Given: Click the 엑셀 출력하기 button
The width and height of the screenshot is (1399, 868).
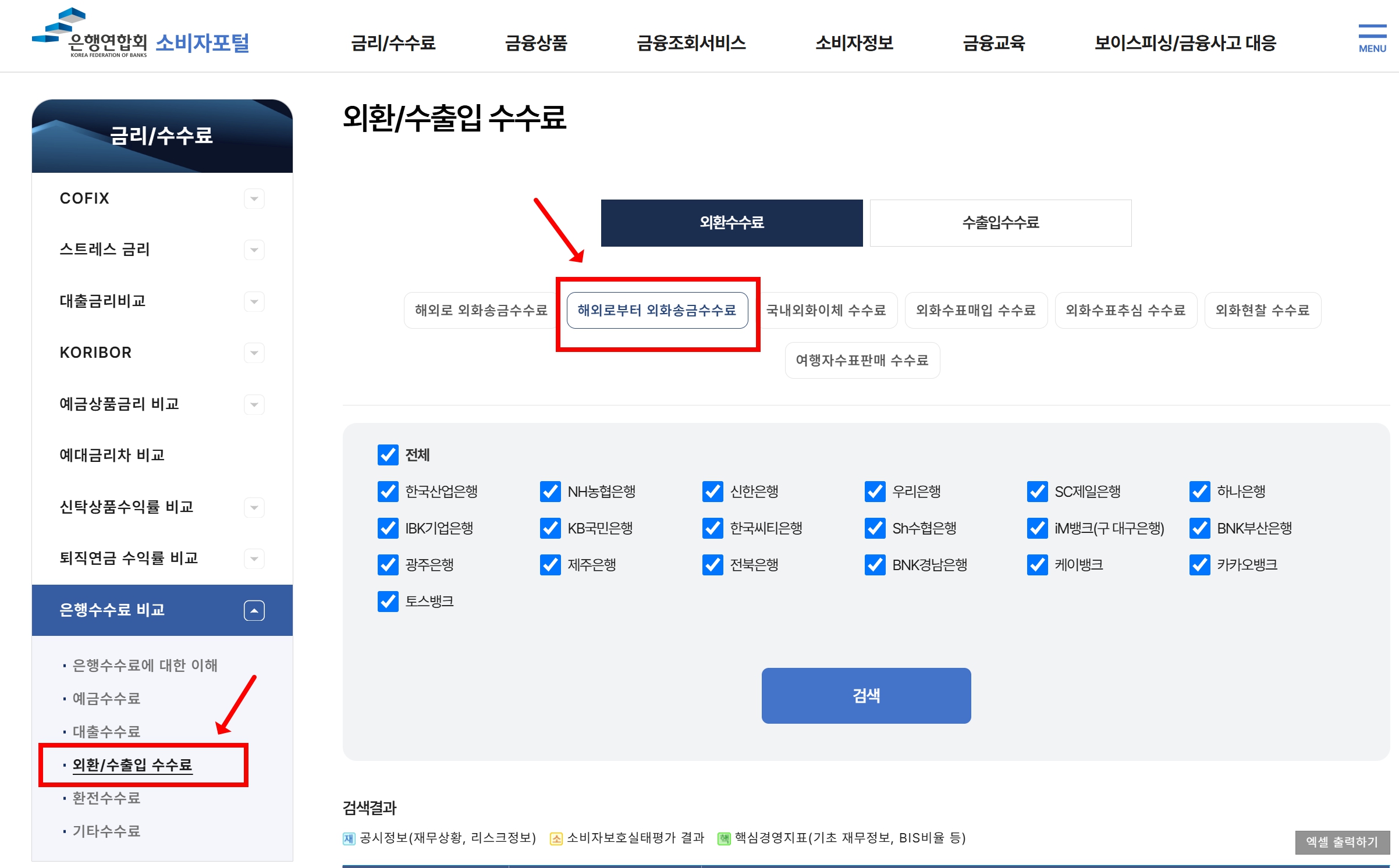Looking at the screenshot, I should point(1341,842).
